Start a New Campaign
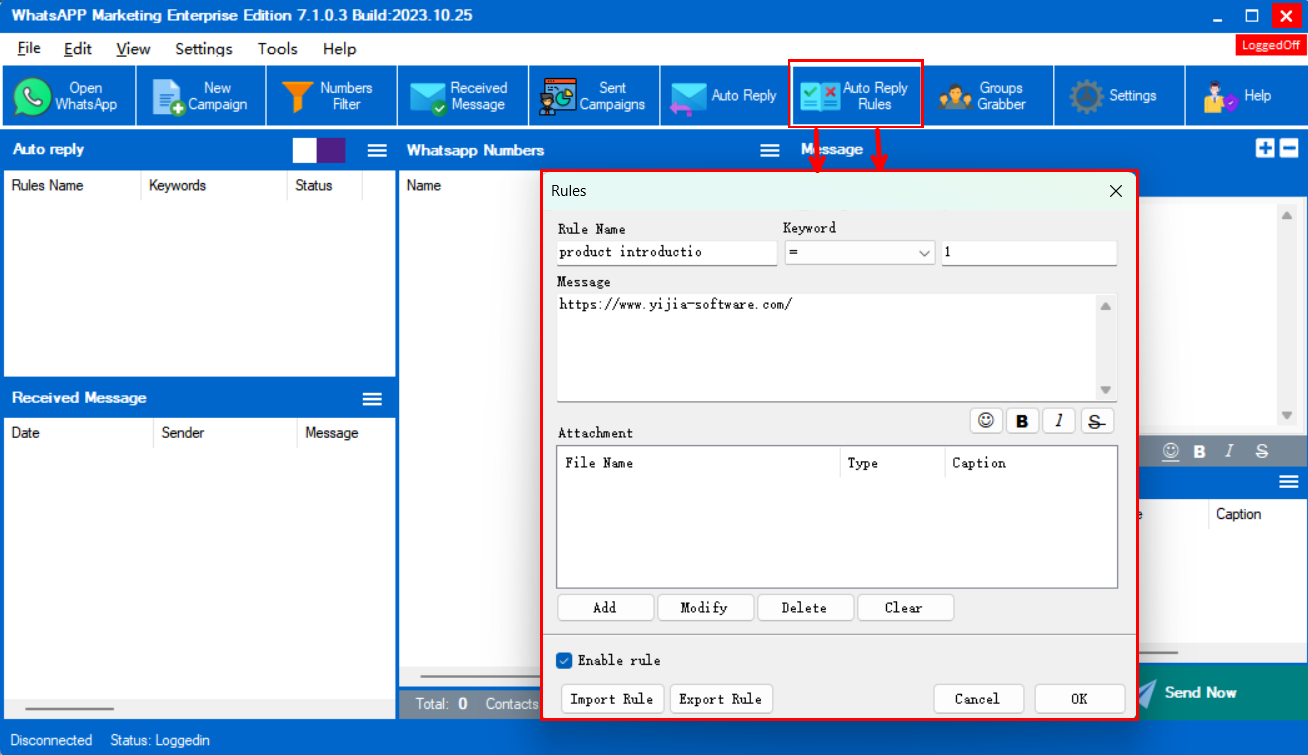Image resolution: width=1308 pixels, height=755 pixels. point(201,96)
